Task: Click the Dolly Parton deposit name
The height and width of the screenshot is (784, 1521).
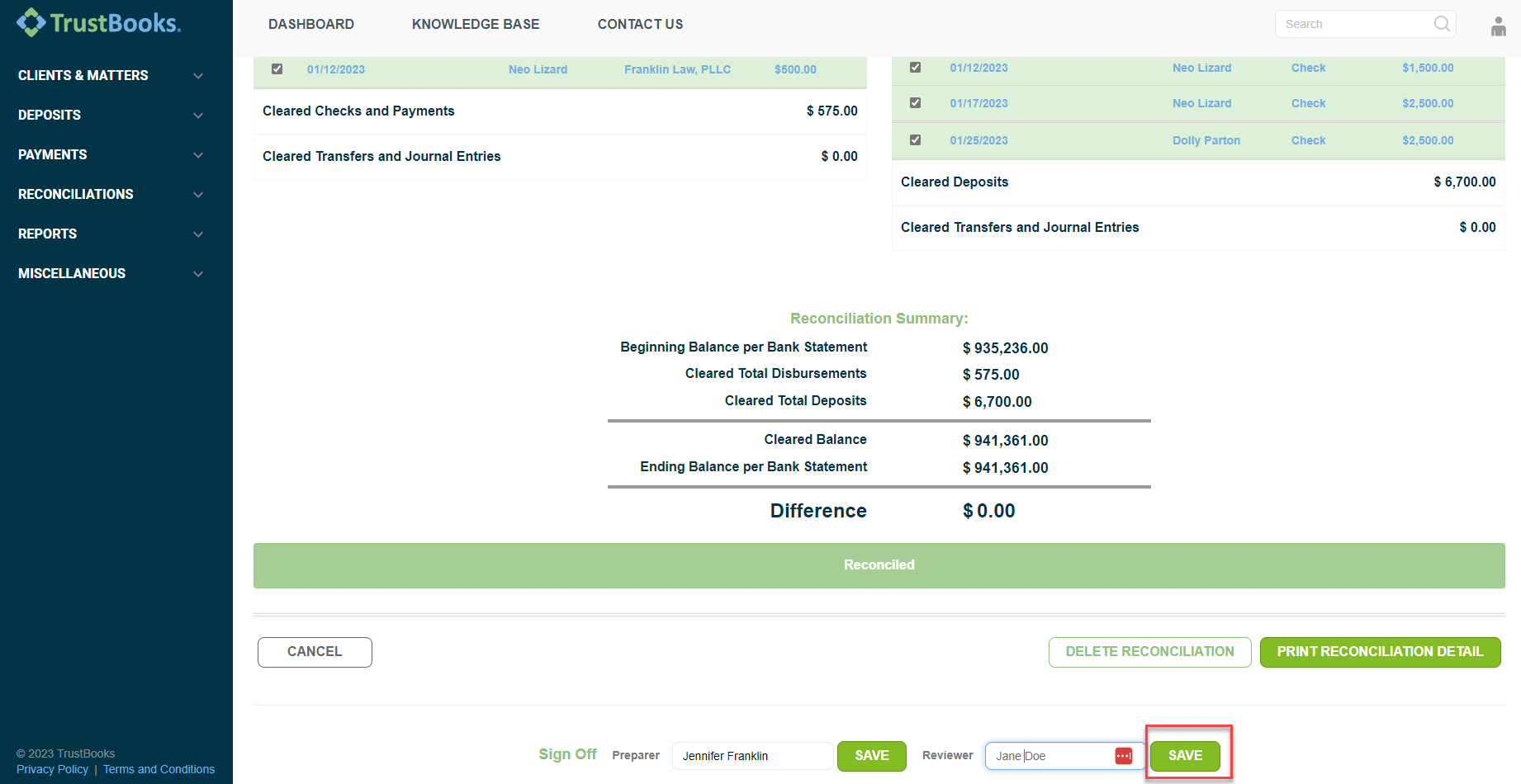Action: [1206, 140]
